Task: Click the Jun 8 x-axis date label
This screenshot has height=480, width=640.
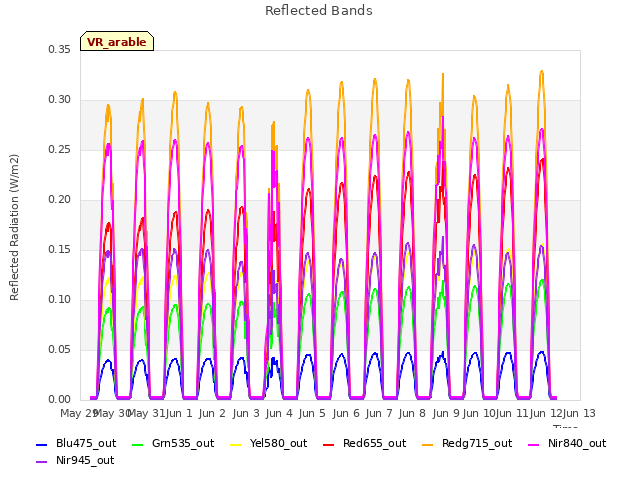Action: (412, 413)
